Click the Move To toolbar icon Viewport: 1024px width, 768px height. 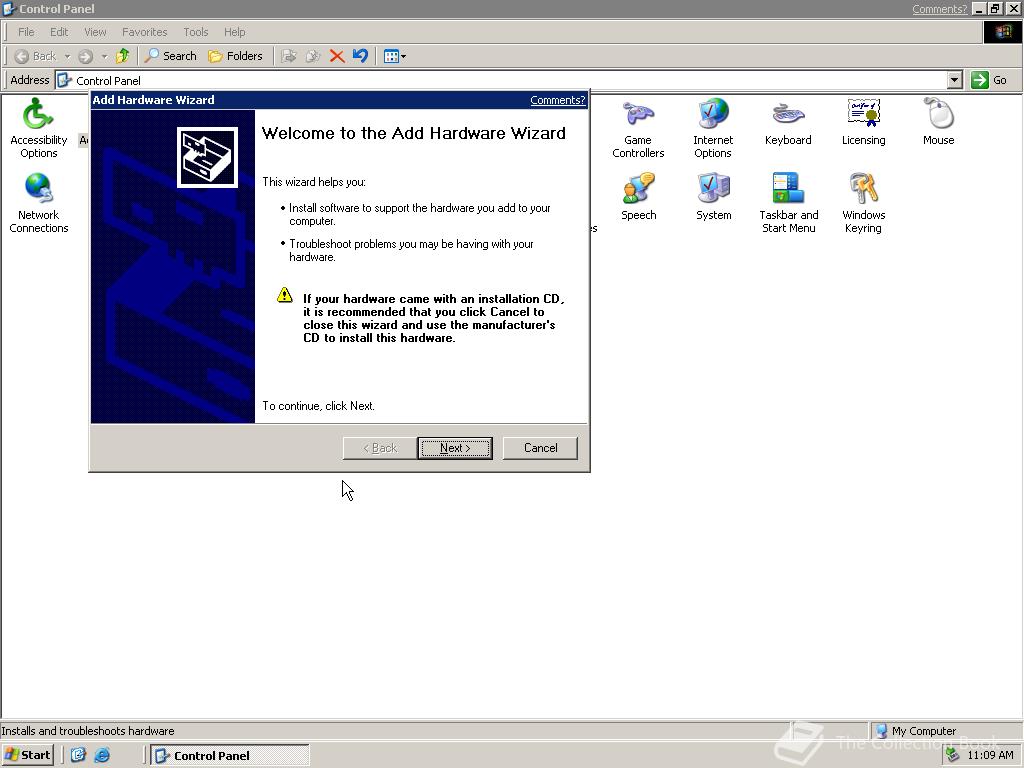pyautogui.click(x=289, y=56)
